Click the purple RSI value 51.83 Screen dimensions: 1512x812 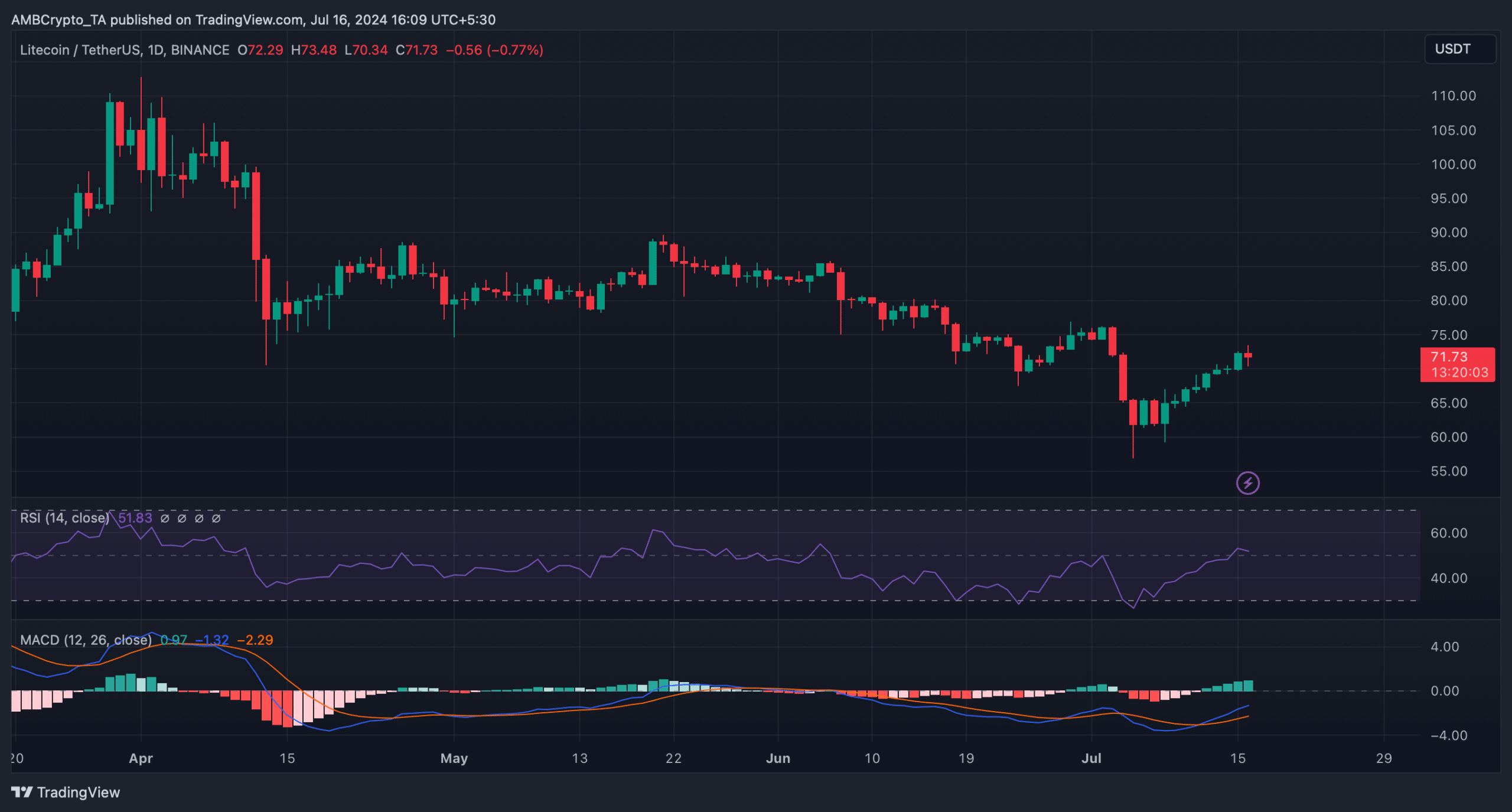coord(135,518)
